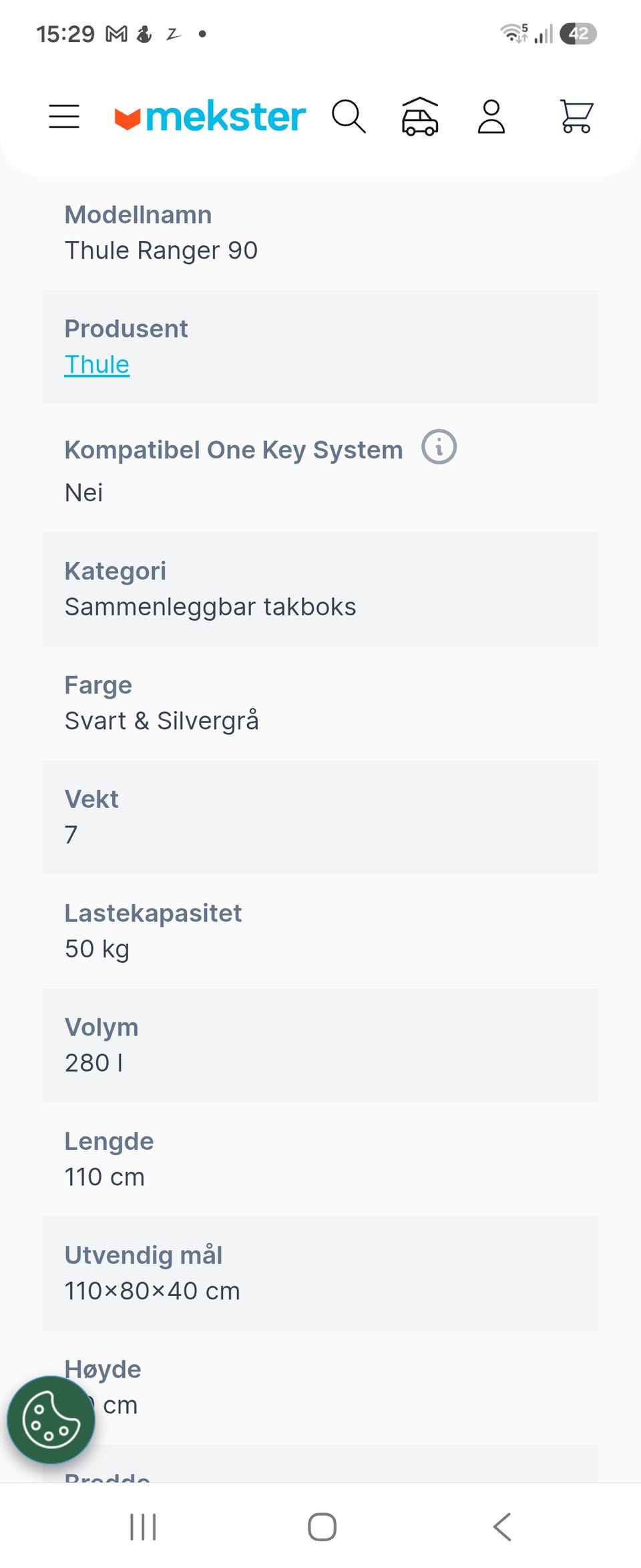641x1568 pixels.
Task: Open the car garage vehicle selector icon
Action: pos(420,116)
